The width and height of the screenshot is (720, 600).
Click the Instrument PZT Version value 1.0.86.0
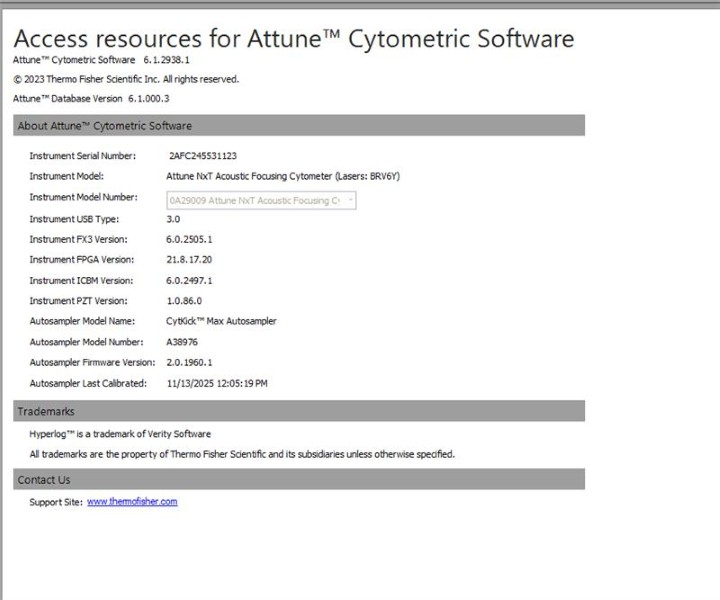[x=186, y=301]
